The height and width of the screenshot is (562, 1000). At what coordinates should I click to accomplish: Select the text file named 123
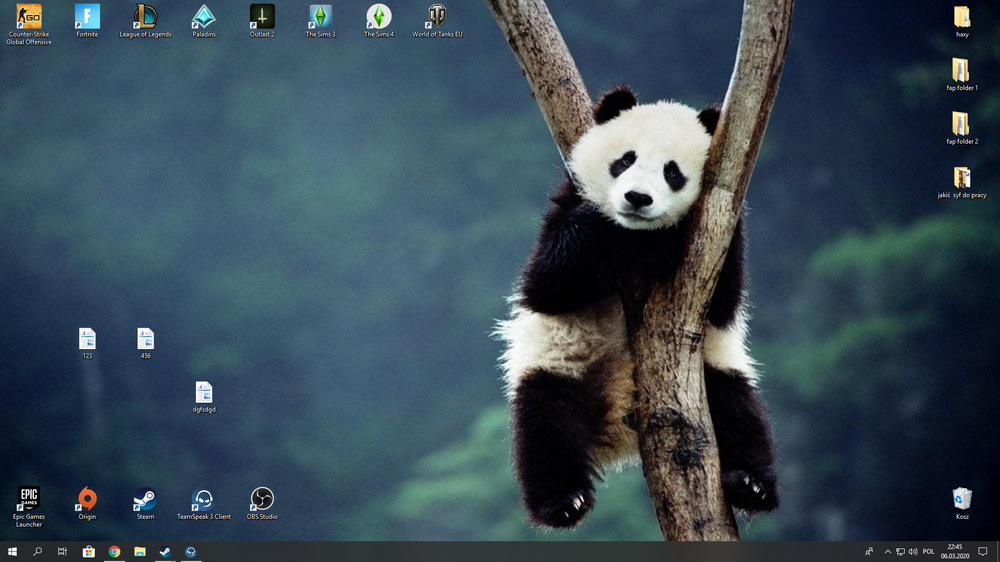click(87, 343)
